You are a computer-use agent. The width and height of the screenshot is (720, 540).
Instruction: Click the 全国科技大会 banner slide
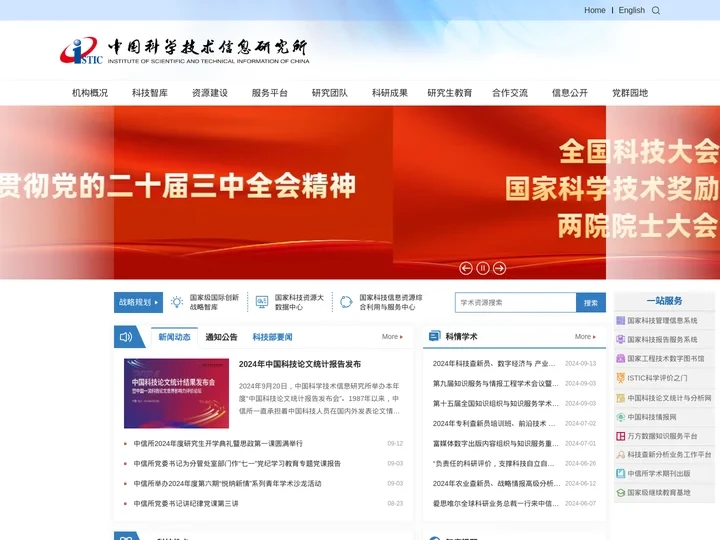557,192
